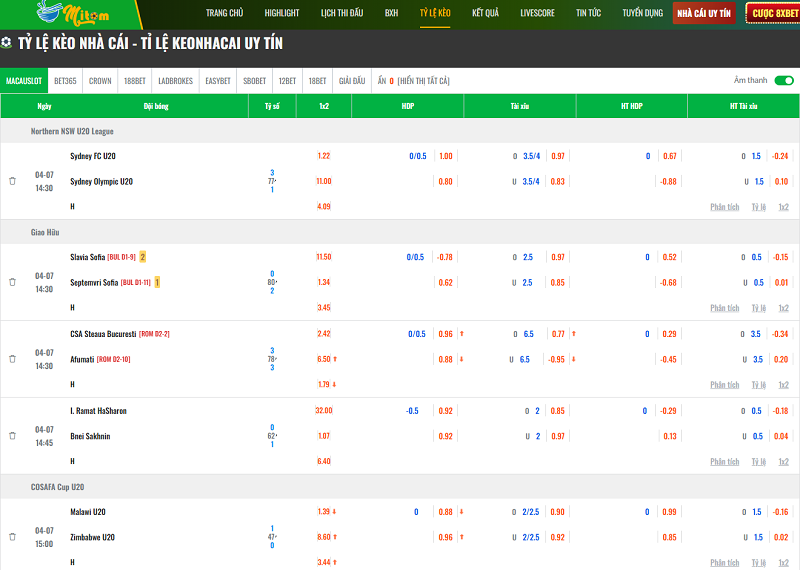This screenshot has width=800, height=570.
Task: Open Phân tích for CSA Steaua Bucuresti
Action: pyautogui.click(x=724, y=385)
